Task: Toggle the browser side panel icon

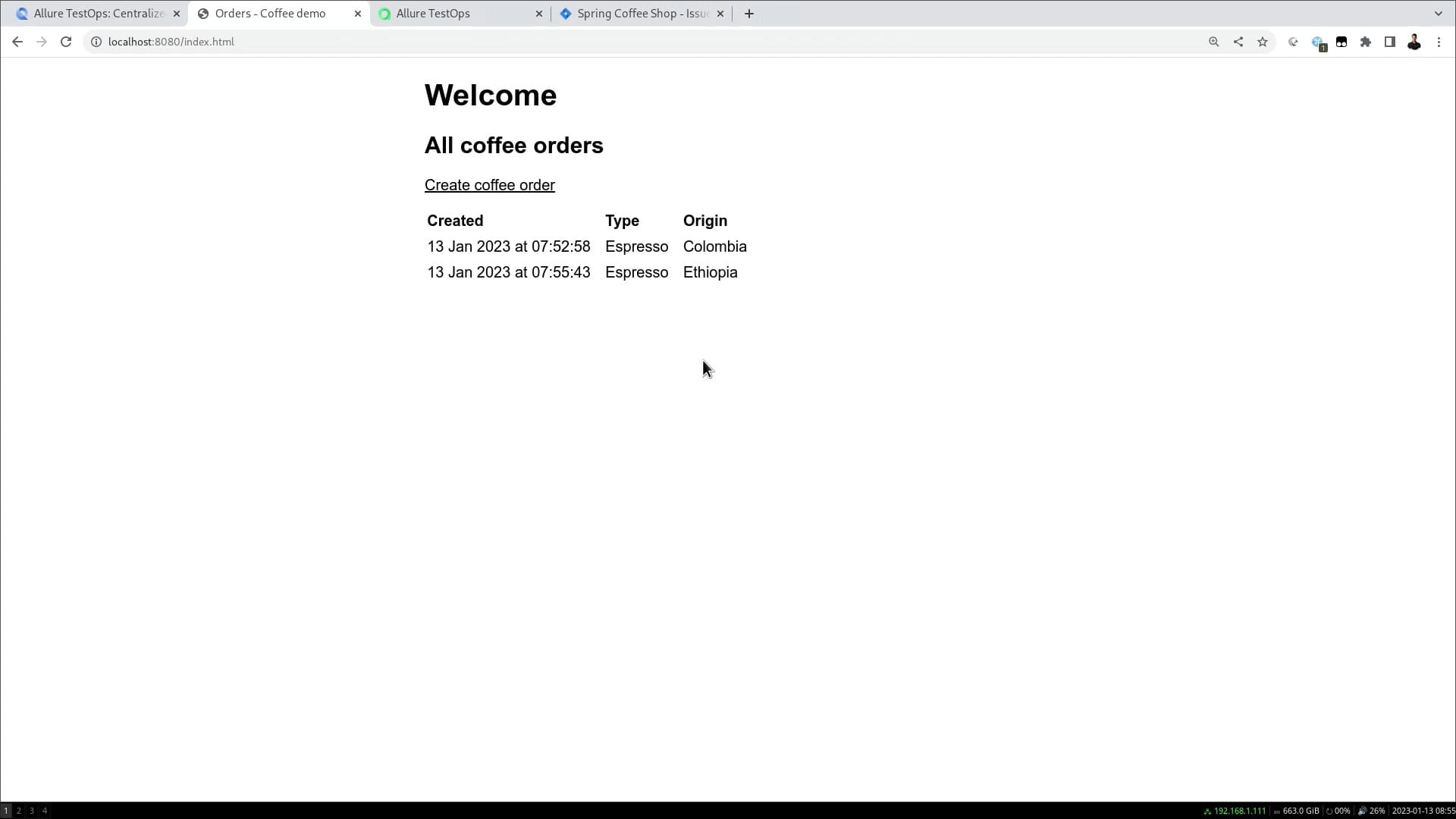Action: click(x=1390, y=42)
